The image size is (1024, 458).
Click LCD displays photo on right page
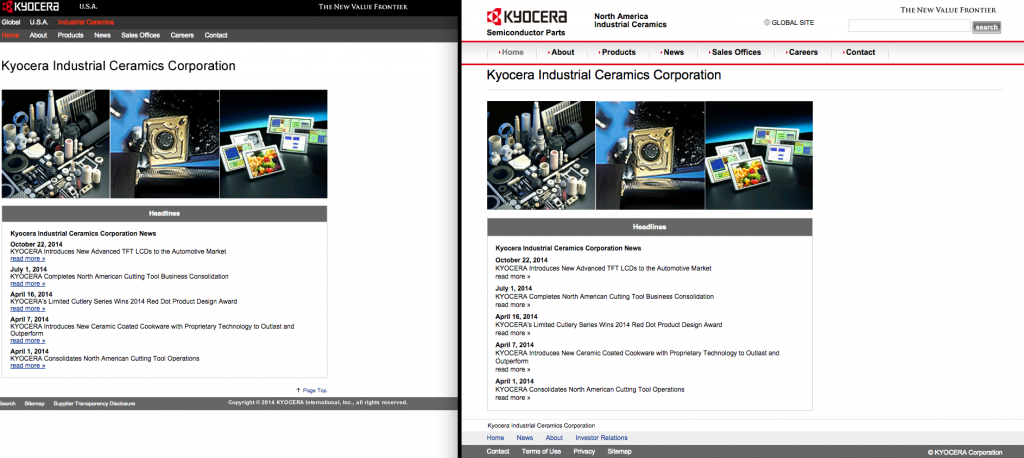759,155
